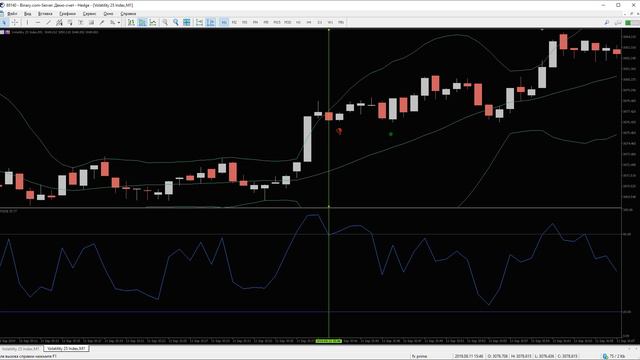The image size is (640, 360).
Task: Click the 2019.09.11 15:46 status bar date
Action: [469, 356]
